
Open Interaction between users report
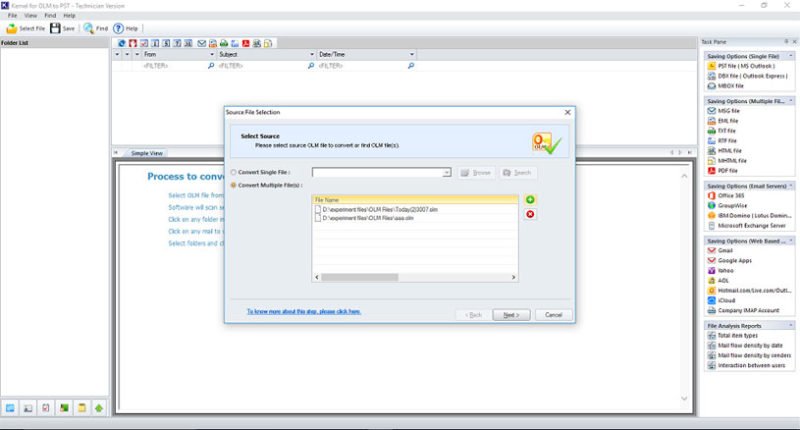(x=746, y=365)
